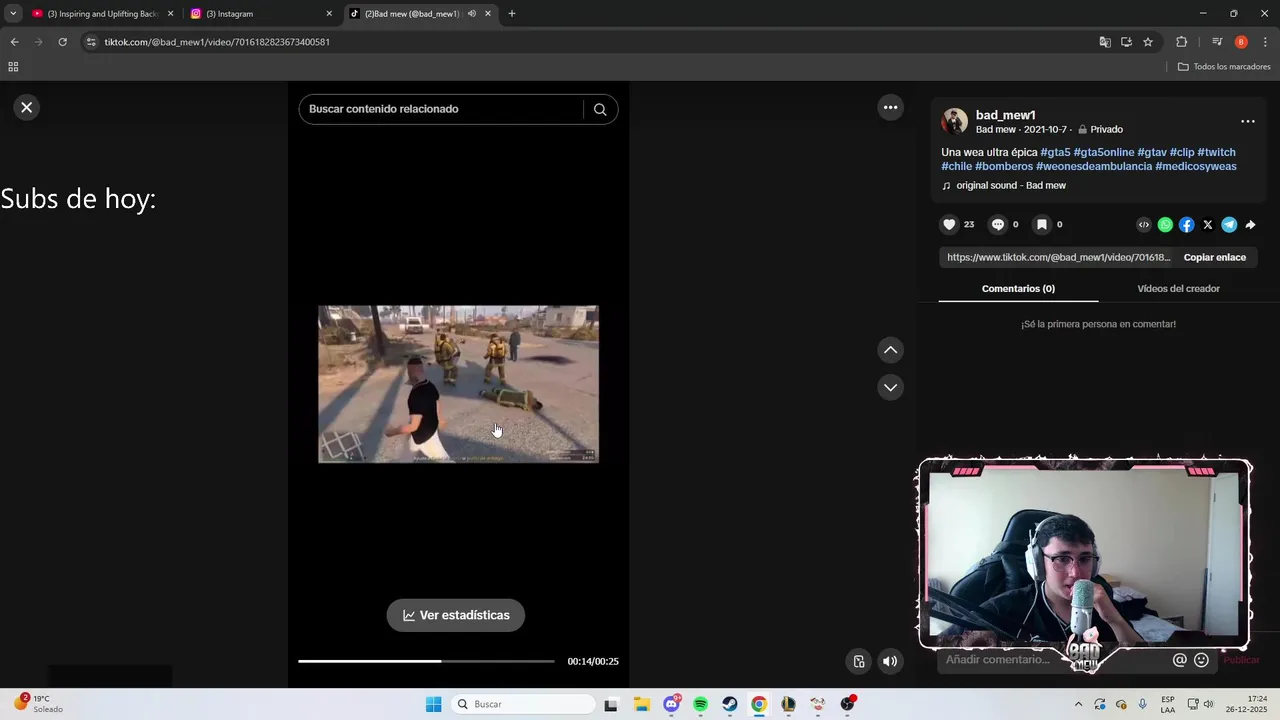Viewport: 1280px width, 720px height.
Task: Close the Instagram browser tab
Action: coord(329,14)
